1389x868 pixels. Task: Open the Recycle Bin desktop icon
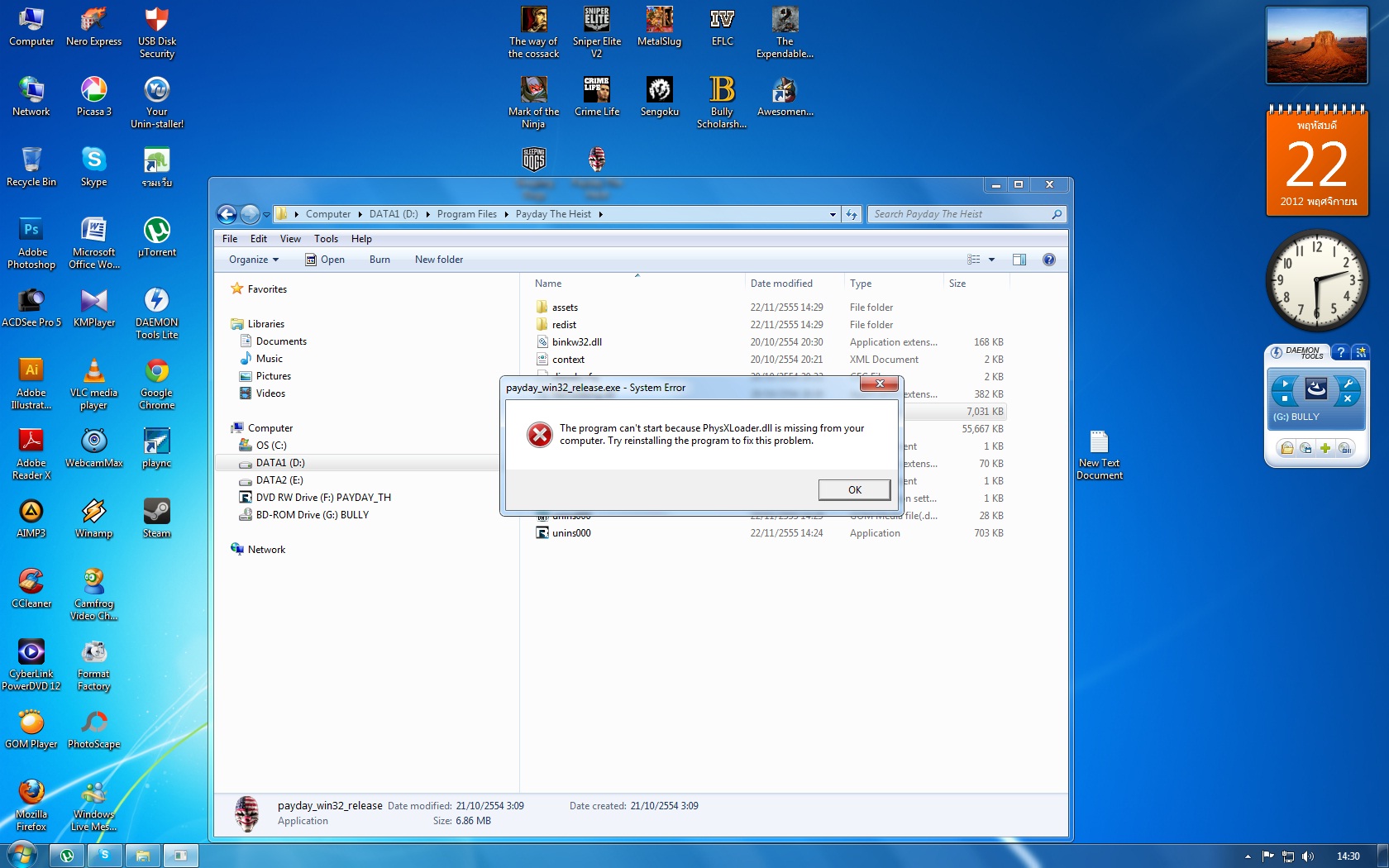point(31,167)
